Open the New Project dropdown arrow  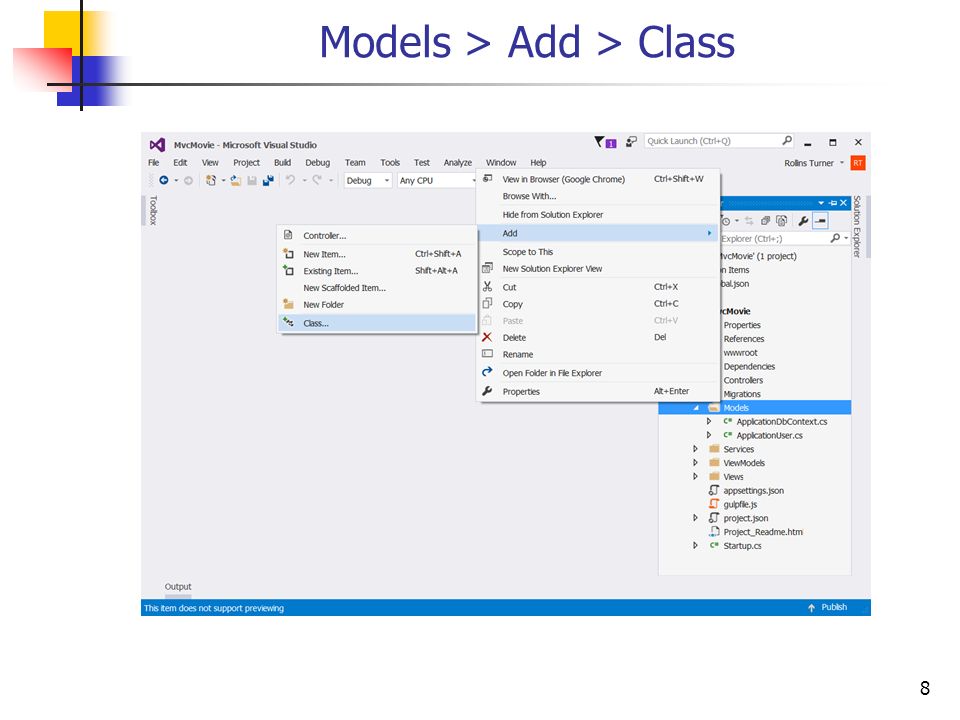point(223,180)
